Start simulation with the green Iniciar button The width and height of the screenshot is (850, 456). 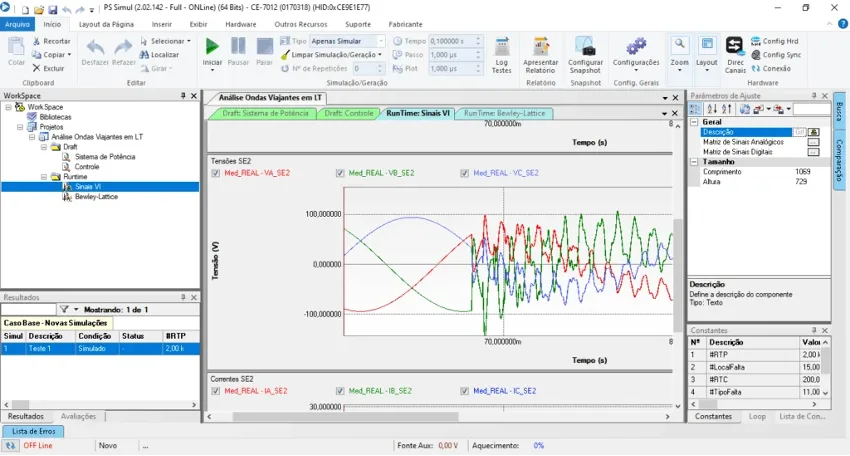tap(212, 53)
